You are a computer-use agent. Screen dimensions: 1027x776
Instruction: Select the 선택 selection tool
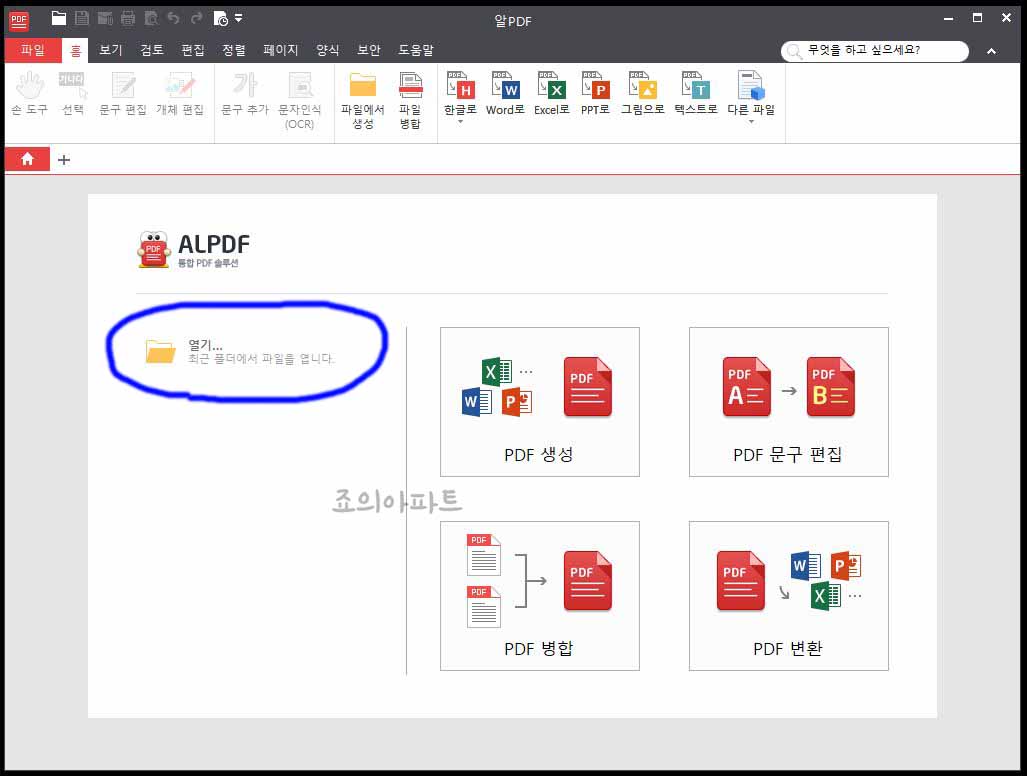[x=73, y=94]
